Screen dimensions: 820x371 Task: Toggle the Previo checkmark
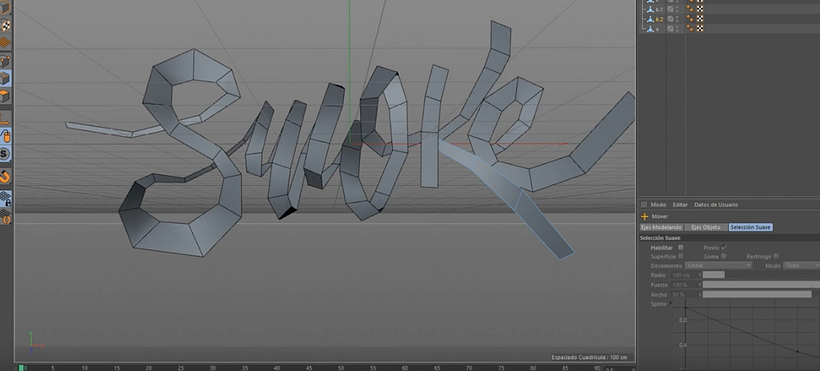(724, 248)
